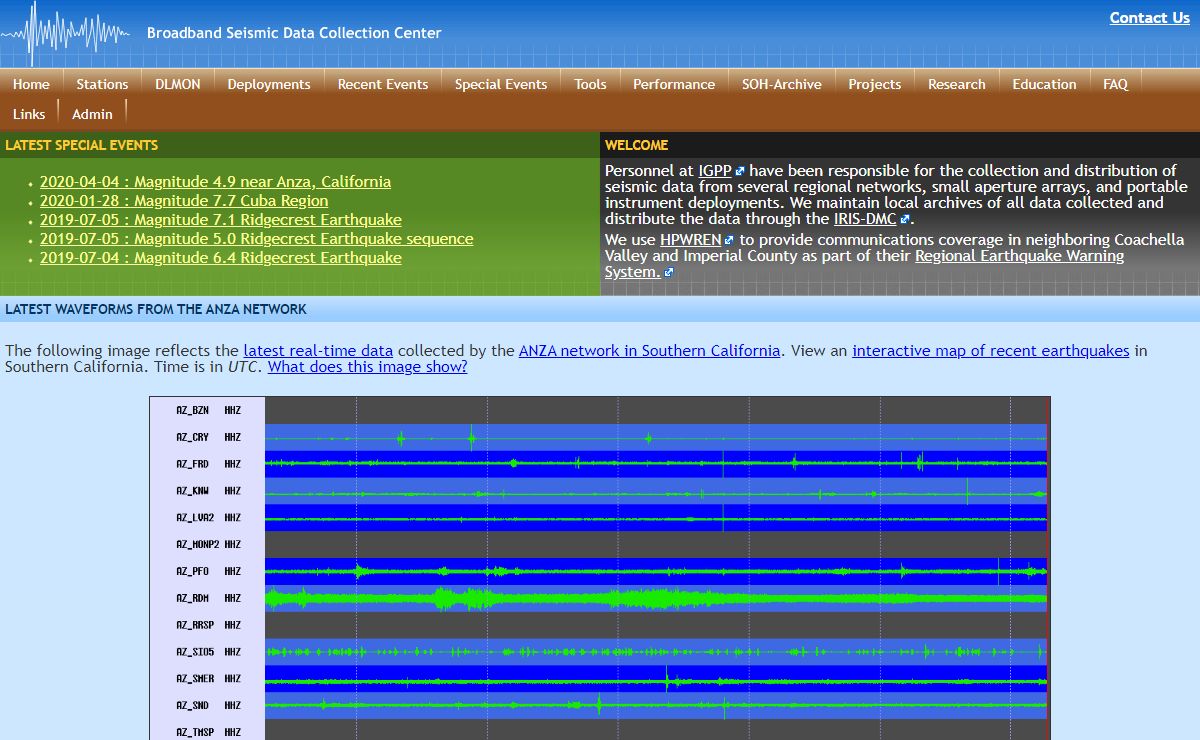Follow the HPWREN link

click(x=690, y=240)
